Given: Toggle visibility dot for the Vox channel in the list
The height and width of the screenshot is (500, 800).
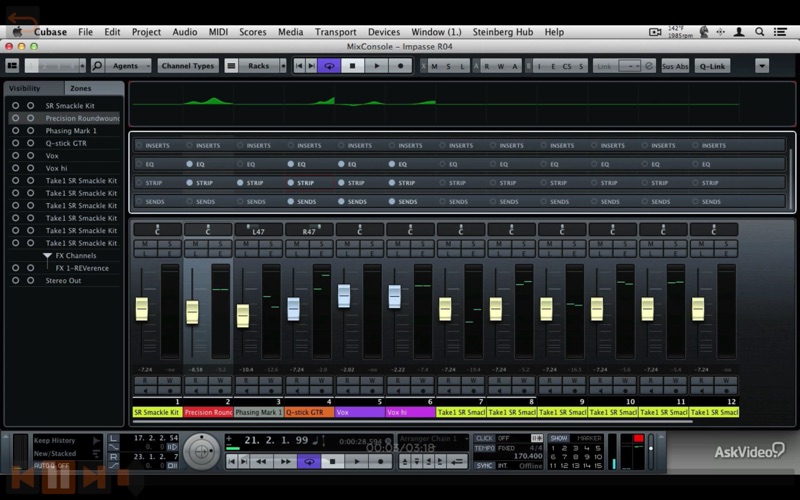Looking at the screenshot, I should [x=16, y=156].
